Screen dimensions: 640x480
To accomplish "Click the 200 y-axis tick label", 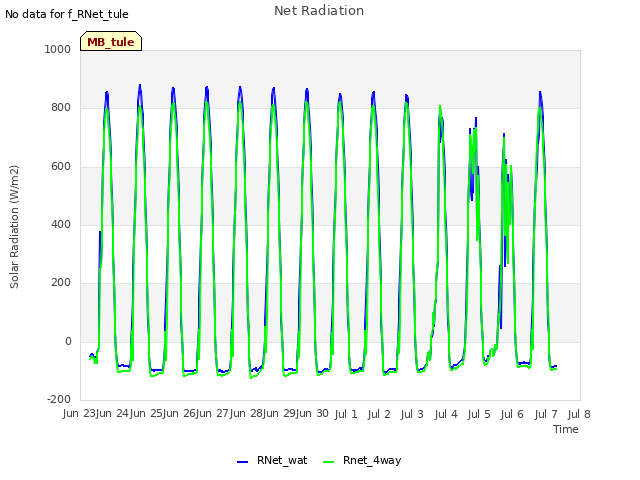I will click(61, 282).
